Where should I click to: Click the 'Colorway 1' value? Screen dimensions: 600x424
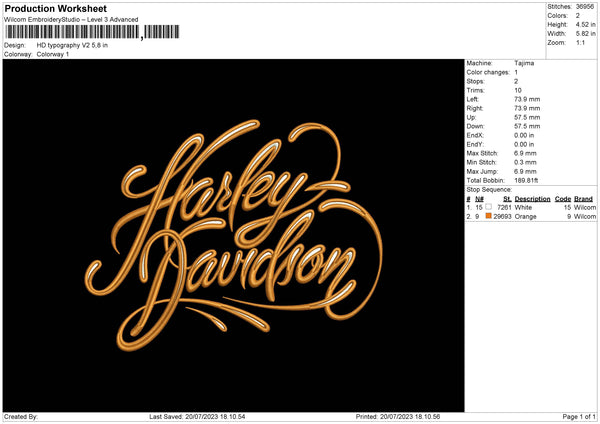pyautogui.click(x=53, y=54)
